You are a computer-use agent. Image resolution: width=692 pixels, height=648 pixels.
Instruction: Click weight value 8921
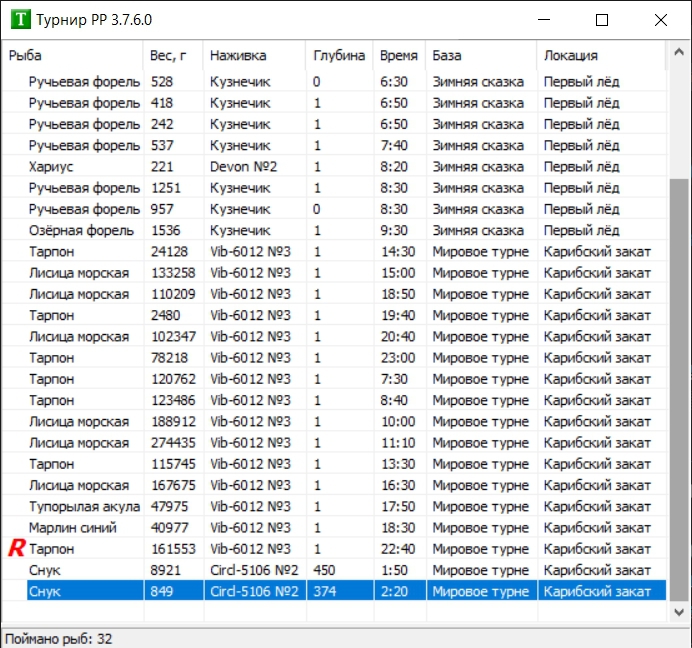tap(165, 570)
